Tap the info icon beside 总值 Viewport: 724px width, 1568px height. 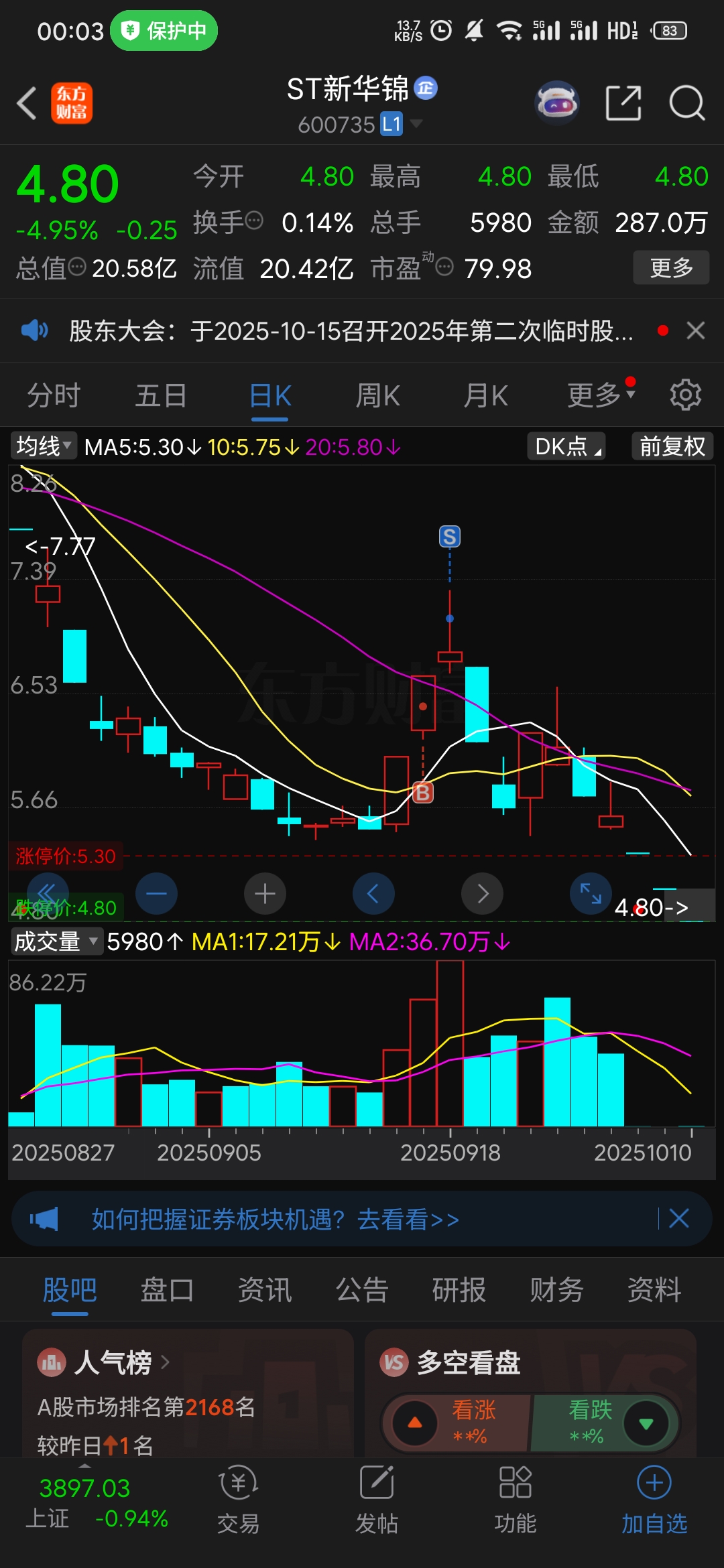pos(78,267)
